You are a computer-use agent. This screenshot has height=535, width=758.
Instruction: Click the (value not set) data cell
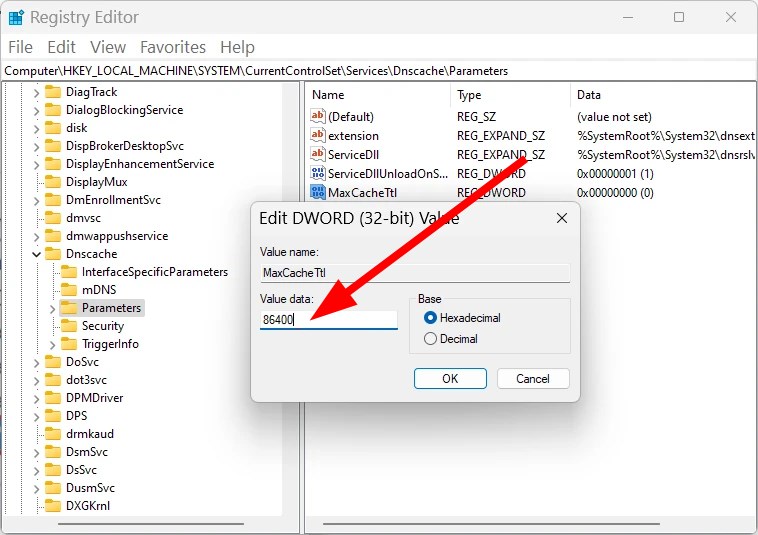point(614,116)
